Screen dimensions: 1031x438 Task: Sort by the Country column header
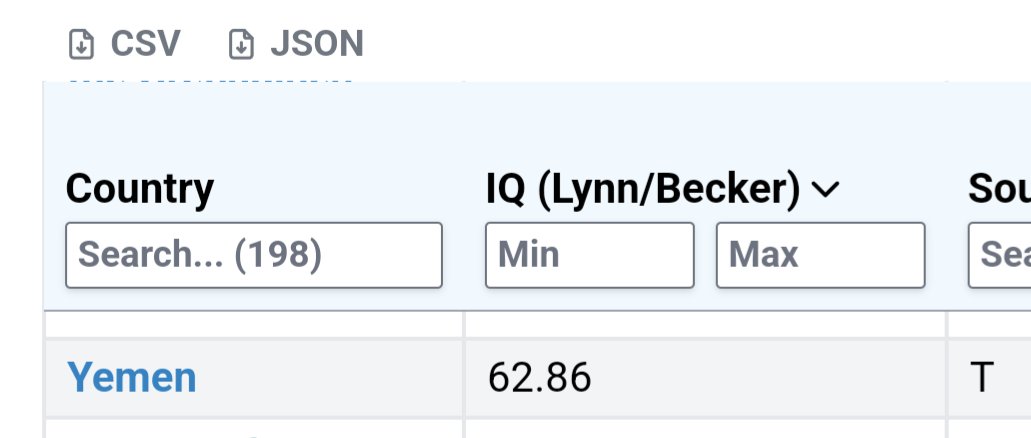(139, 189)
